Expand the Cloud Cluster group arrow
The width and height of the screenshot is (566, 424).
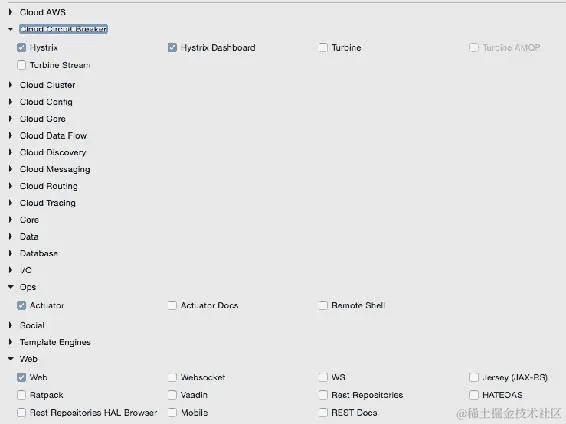(x=10, y=85)
